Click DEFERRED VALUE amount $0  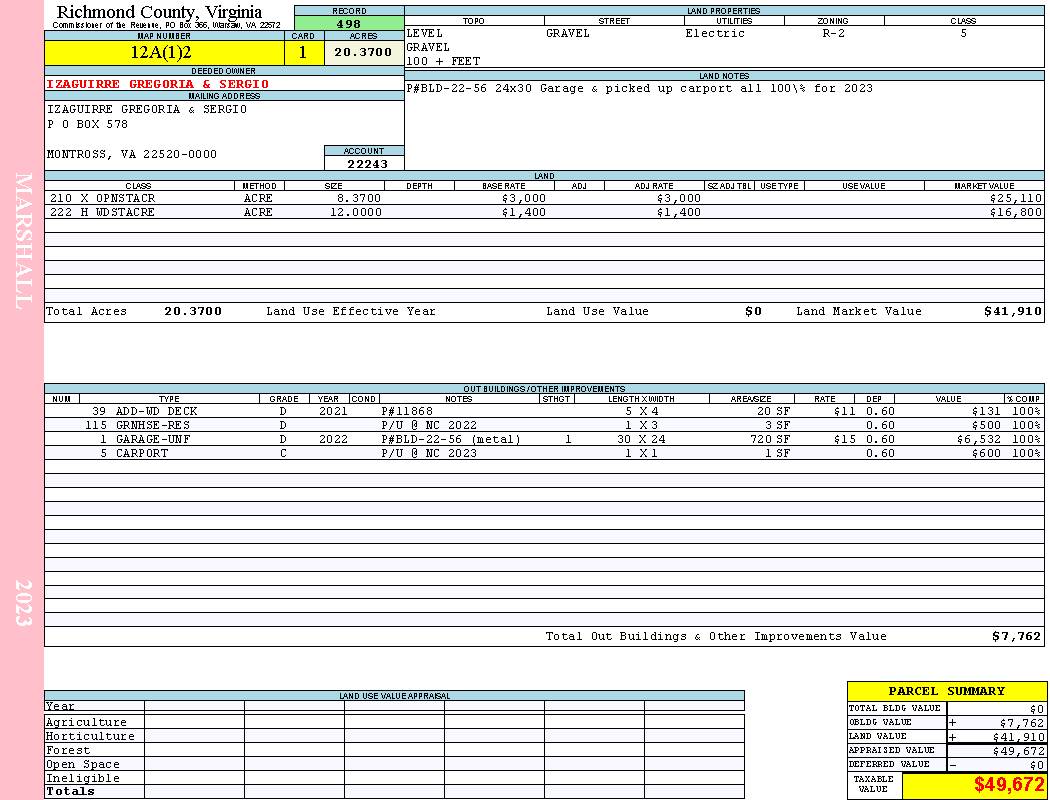[x=1037, y=765]
